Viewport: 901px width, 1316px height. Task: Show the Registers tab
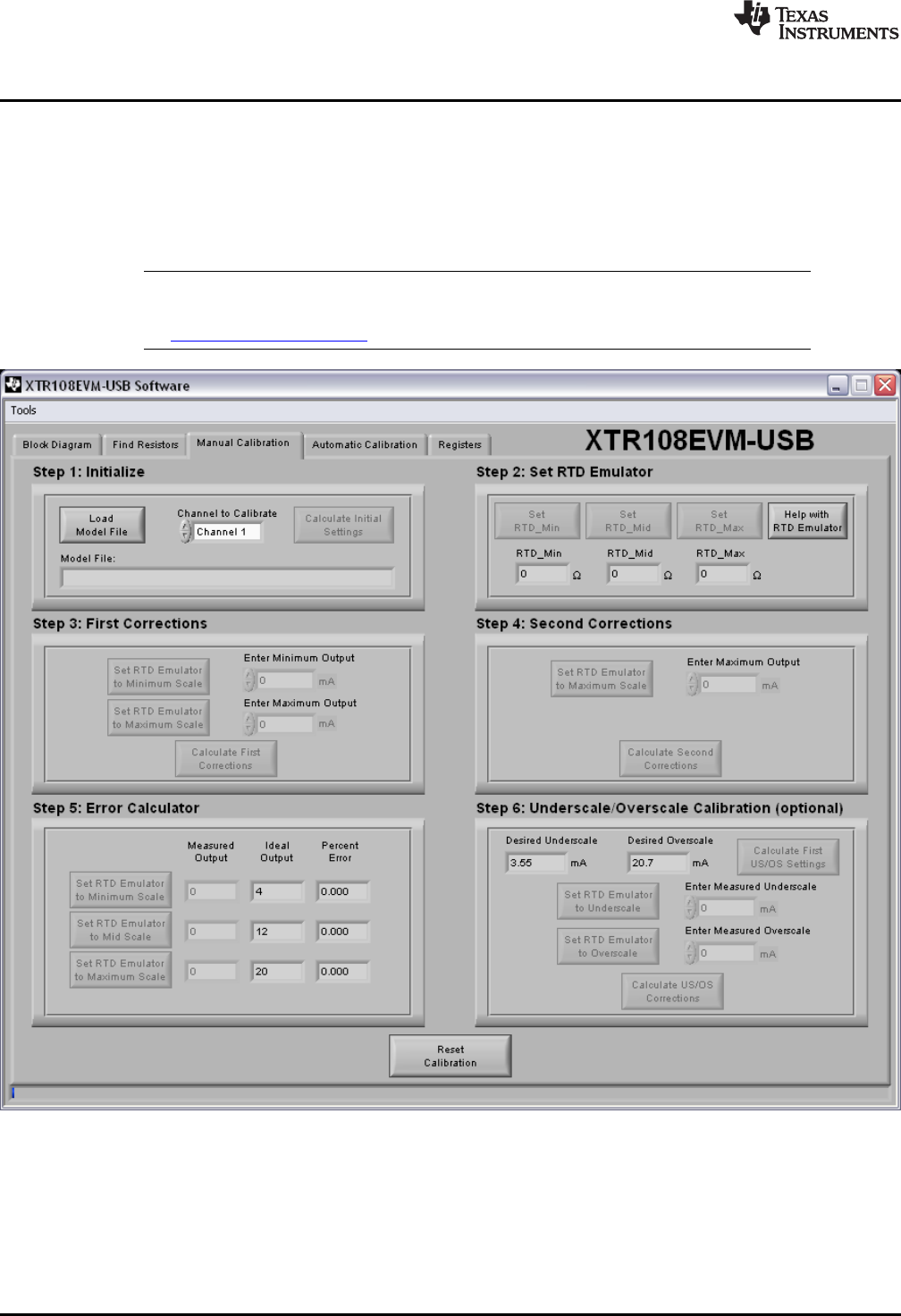(x=459, y=444)
